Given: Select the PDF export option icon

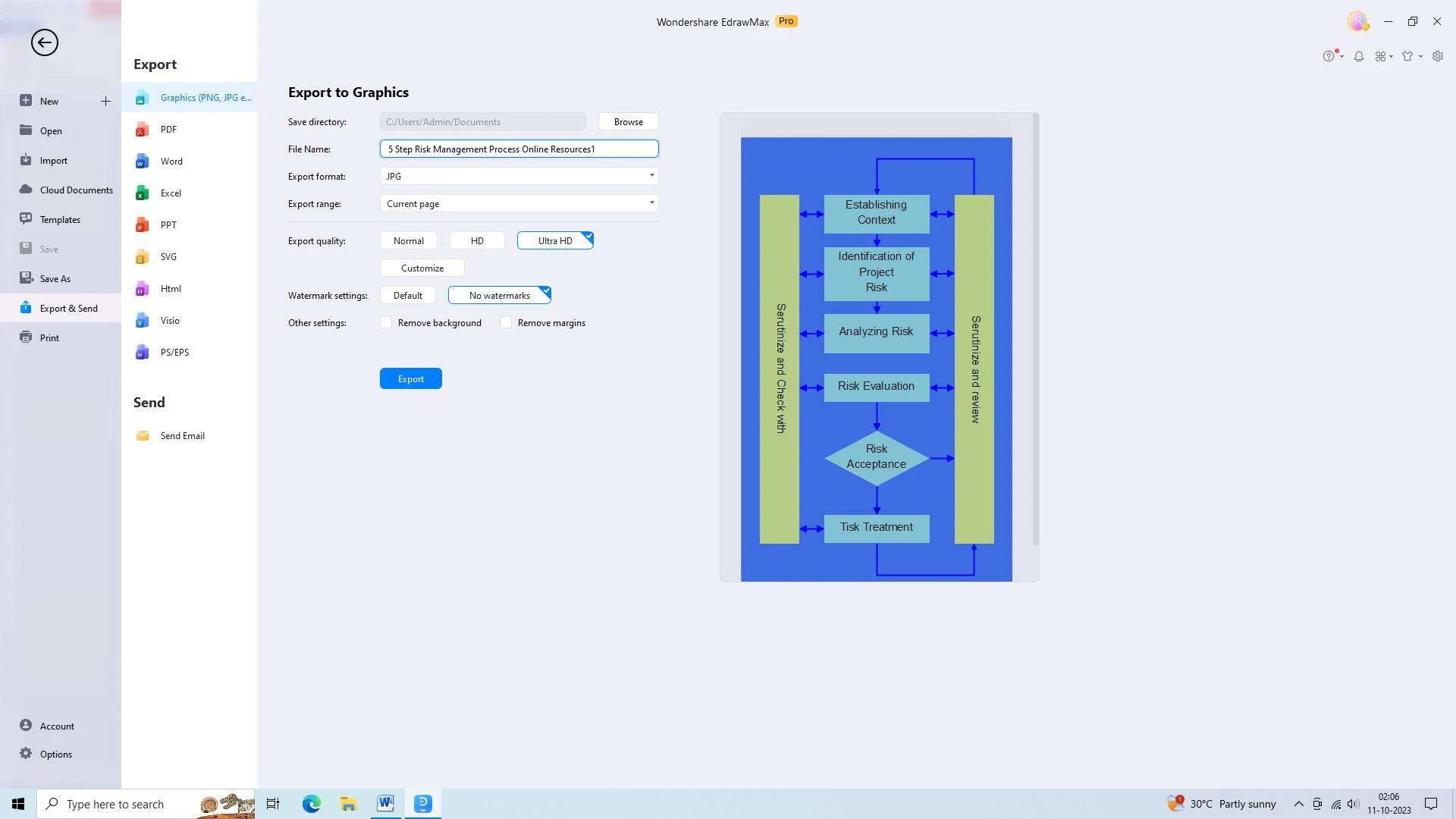Looking at the screenshot, I should click(143, 129).
